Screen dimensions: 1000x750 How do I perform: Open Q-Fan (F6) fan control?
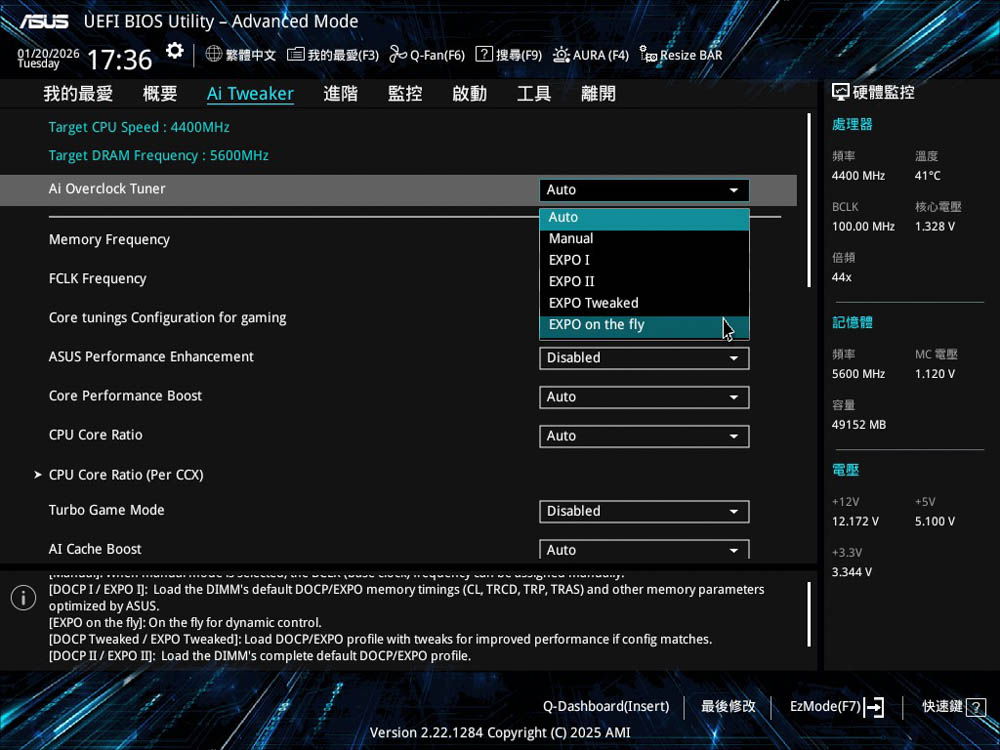[398, 55]
